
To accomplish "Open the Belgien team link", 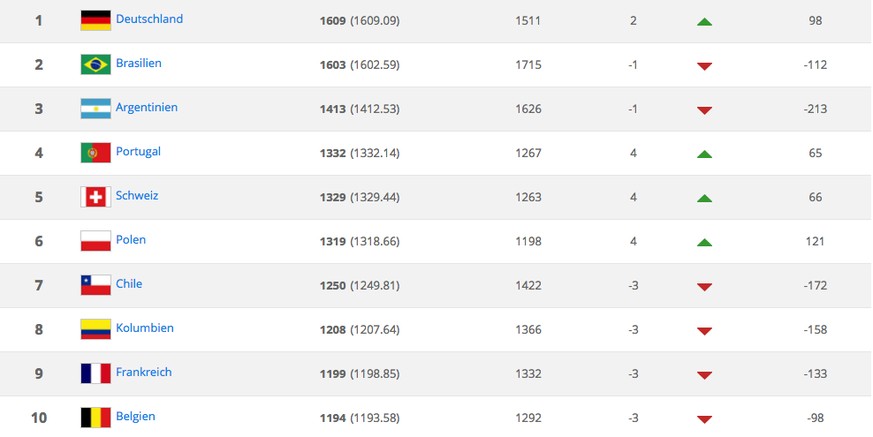I will click(135, 416).
